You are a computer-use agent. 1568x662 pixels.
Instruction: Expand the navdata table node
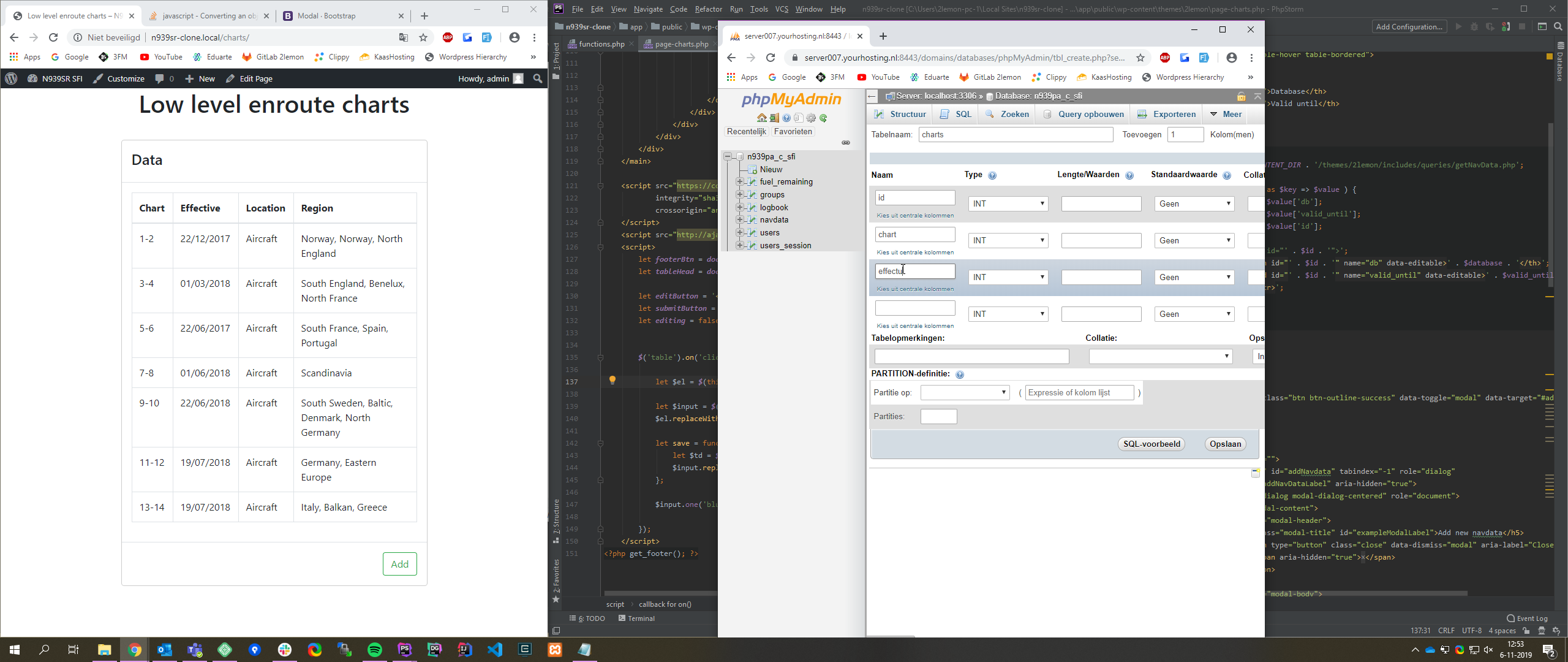[x=740, y=220]
